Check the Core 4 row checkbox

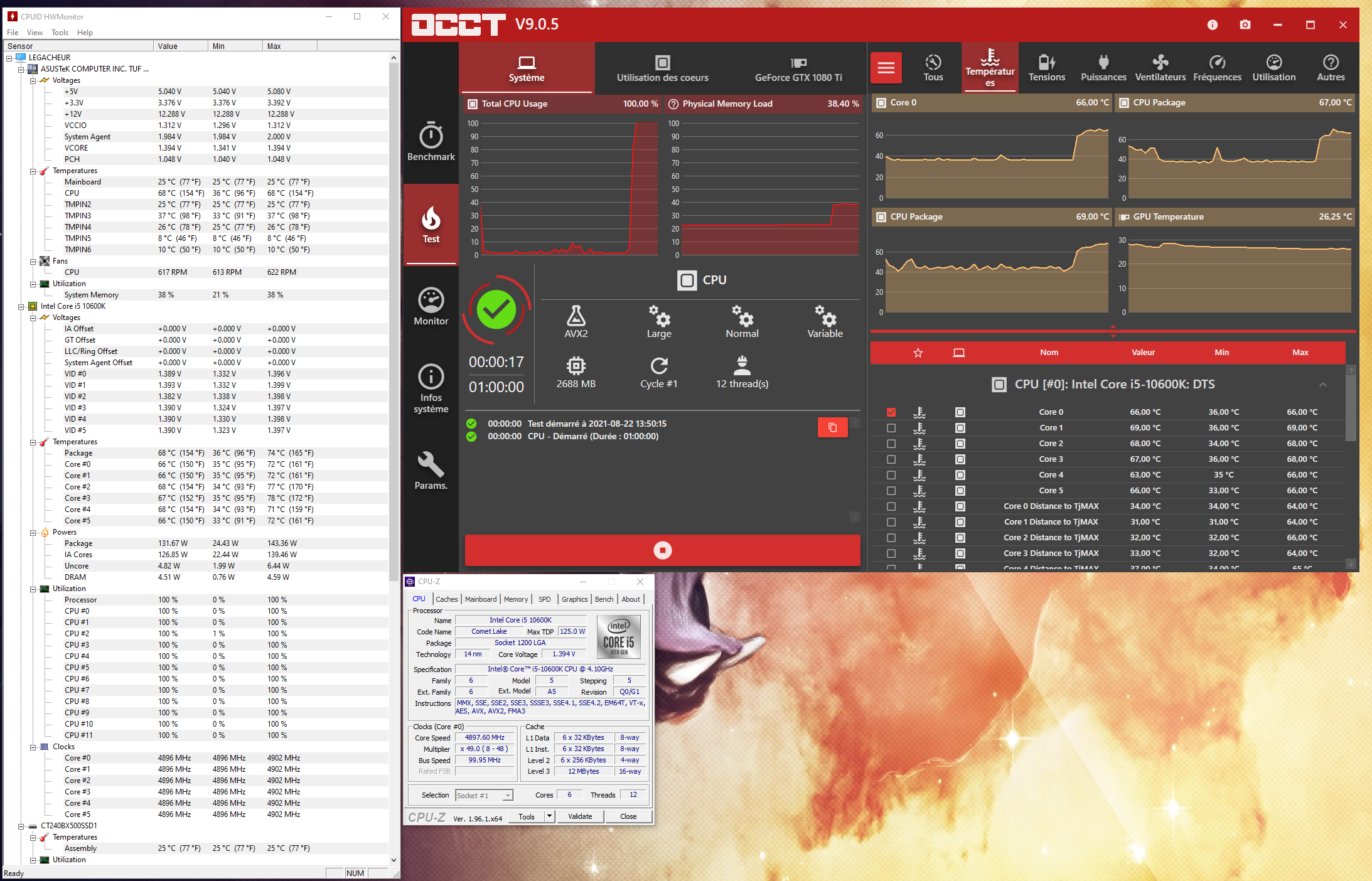(x=891, y=475)
